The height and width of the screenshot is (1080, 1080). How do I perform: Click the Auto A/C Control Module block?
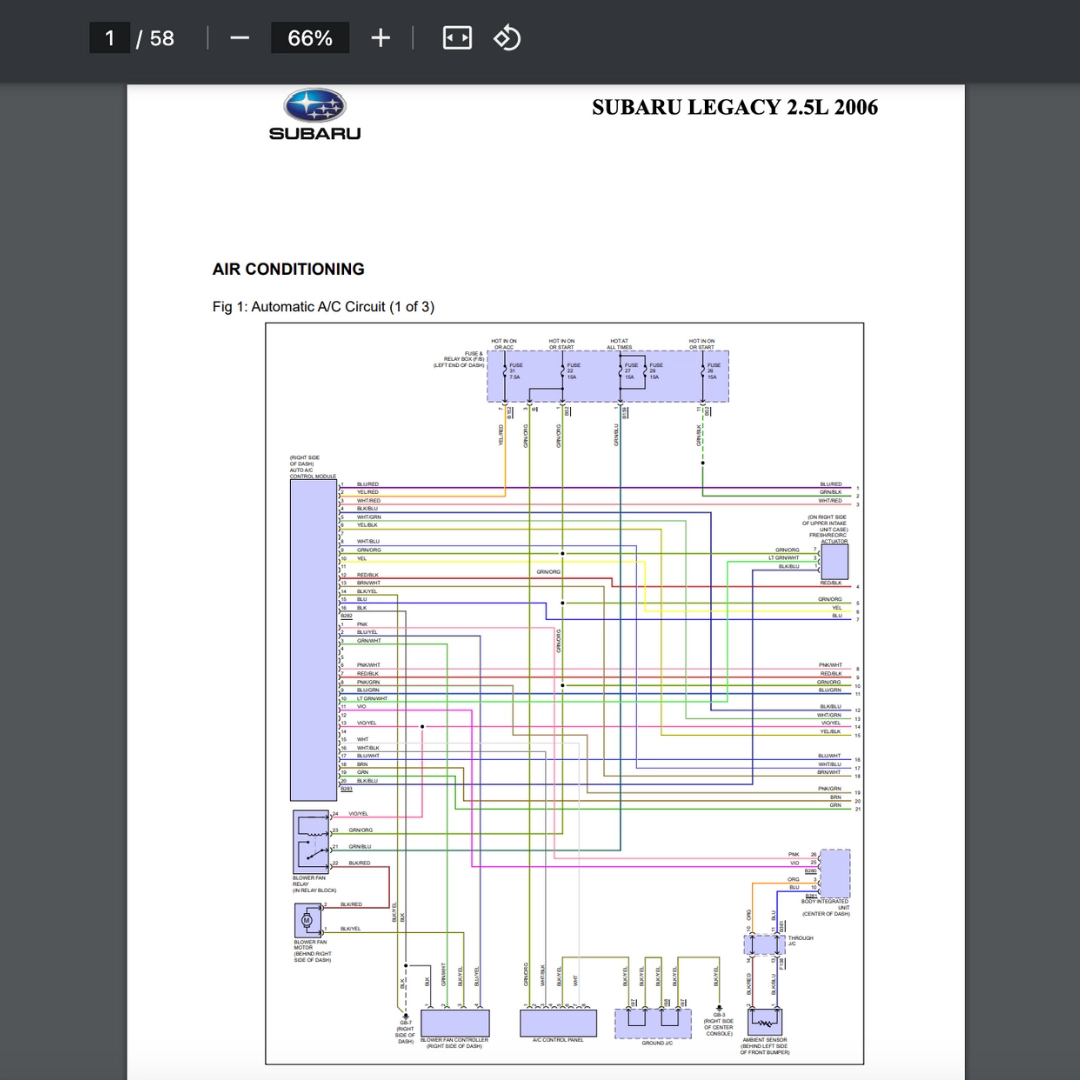pyautogui.click(x=313, y=640)
